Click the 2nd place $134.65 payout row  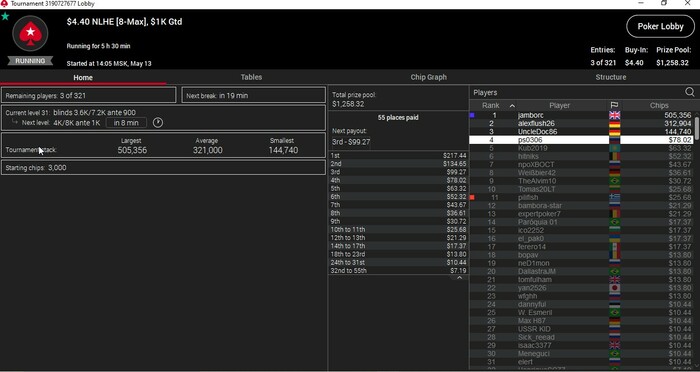tap(398, 164)
